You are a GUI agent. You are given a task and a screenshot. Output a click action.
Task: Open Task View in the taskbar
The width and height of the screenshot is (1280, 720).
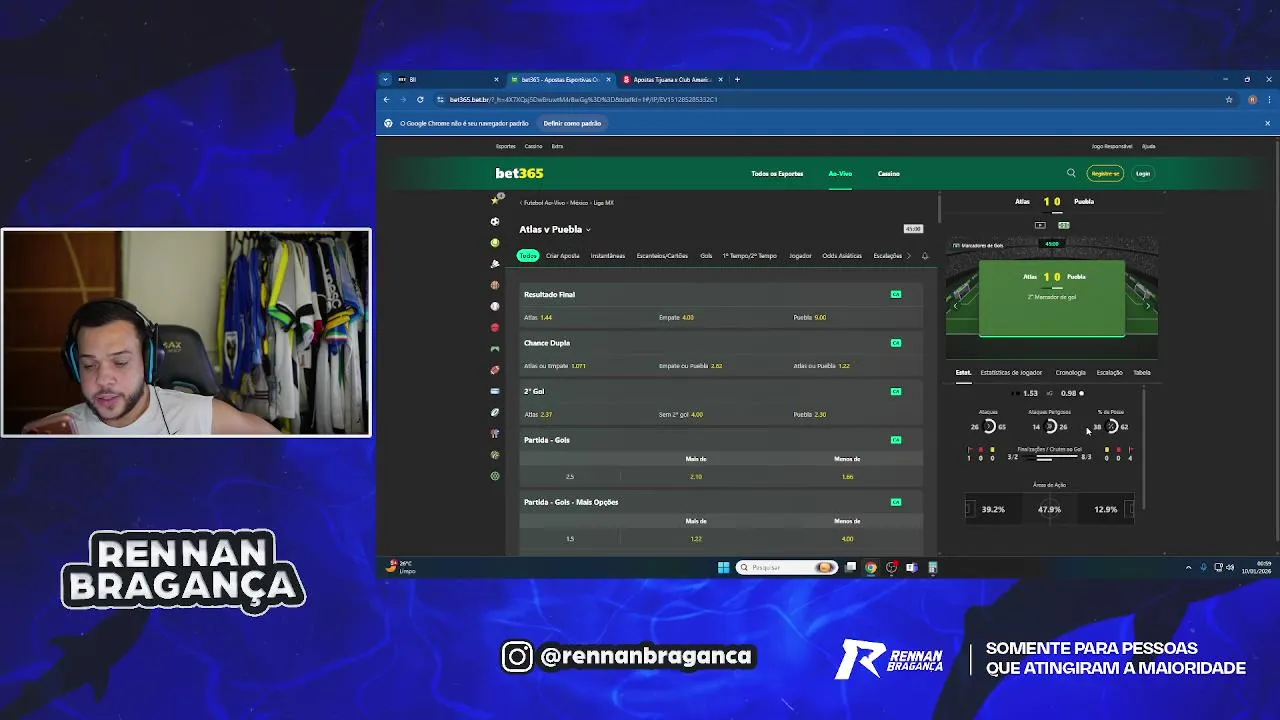click(850, 567)
